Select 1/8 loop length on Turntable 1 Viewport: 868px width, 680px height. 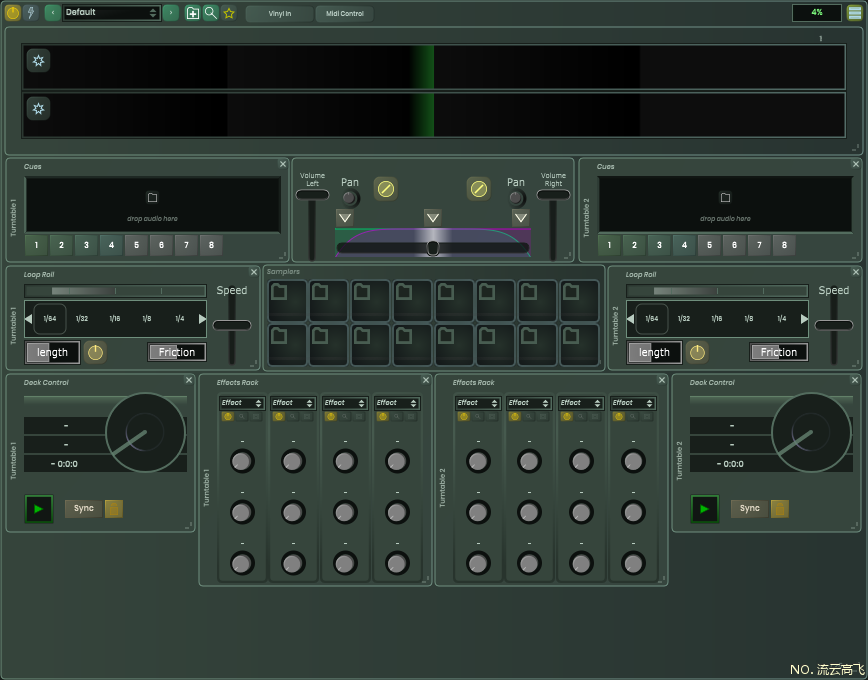[147, 318]
